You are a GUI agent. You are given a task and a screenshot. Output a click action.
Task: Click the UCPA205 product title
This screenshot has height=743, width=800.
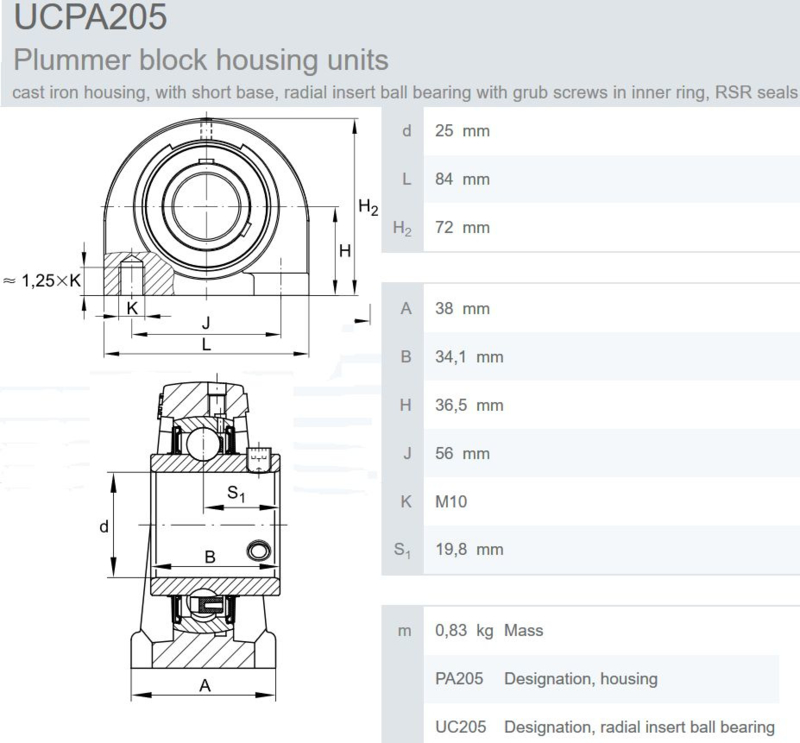pyautogui.click(x=84, y=17)
